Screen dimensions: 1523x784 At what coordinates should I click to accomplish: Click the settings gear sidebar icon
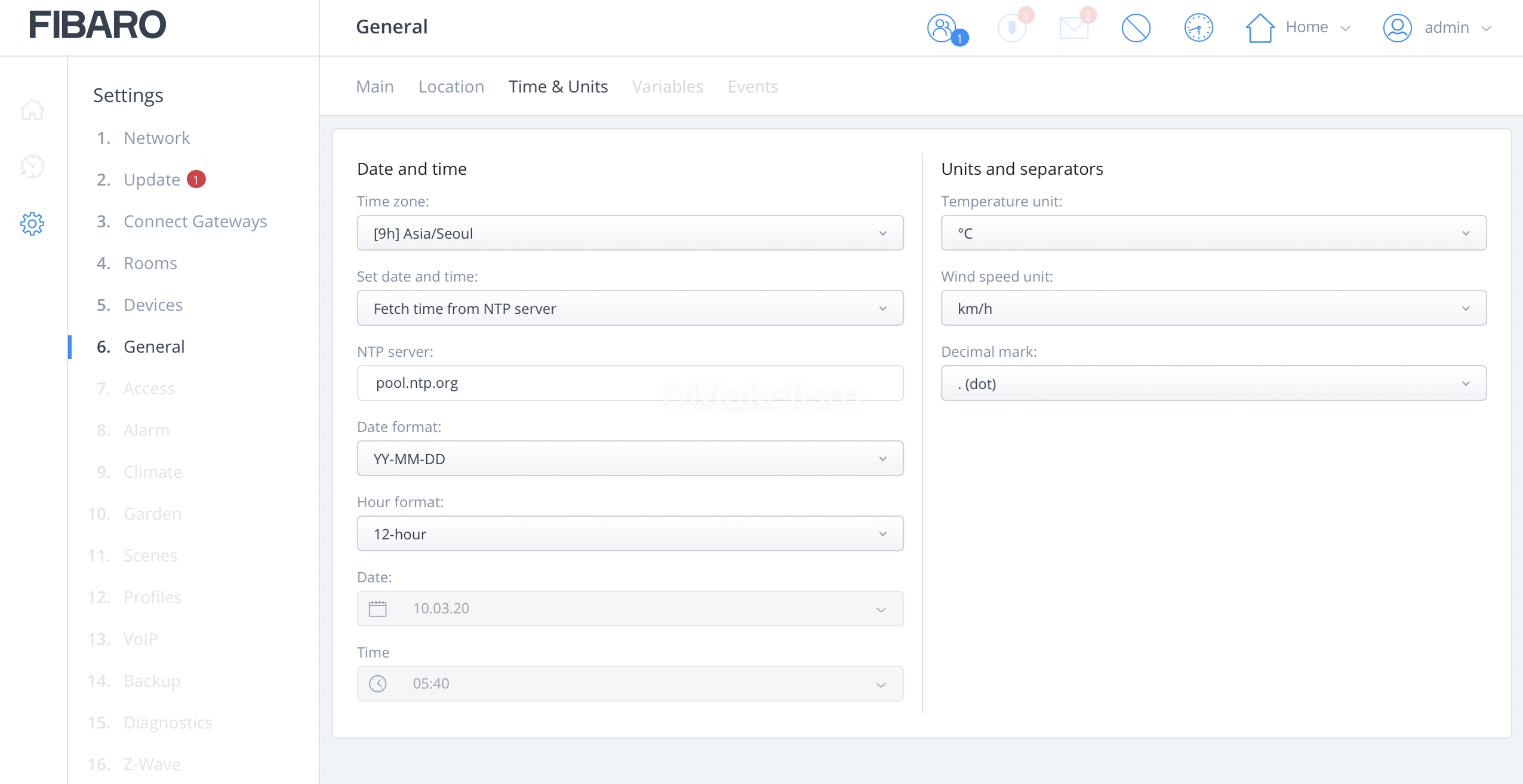pos(32,224)
